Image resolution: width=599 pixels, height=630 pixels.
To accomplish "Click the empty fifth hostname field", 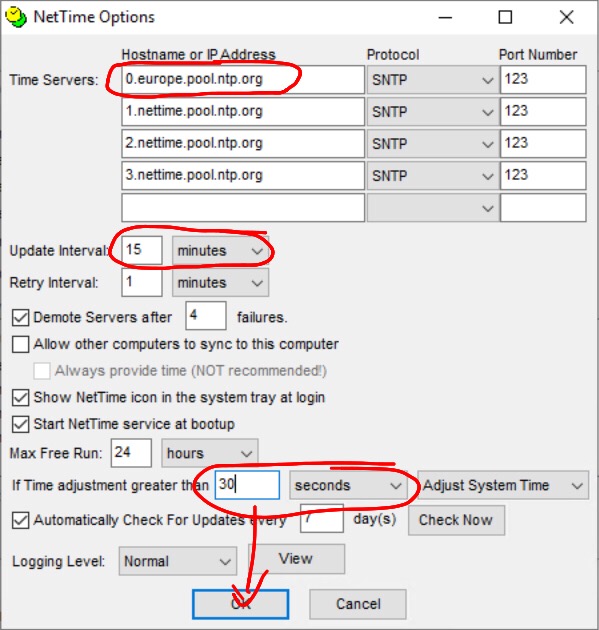I will (243, 208).
